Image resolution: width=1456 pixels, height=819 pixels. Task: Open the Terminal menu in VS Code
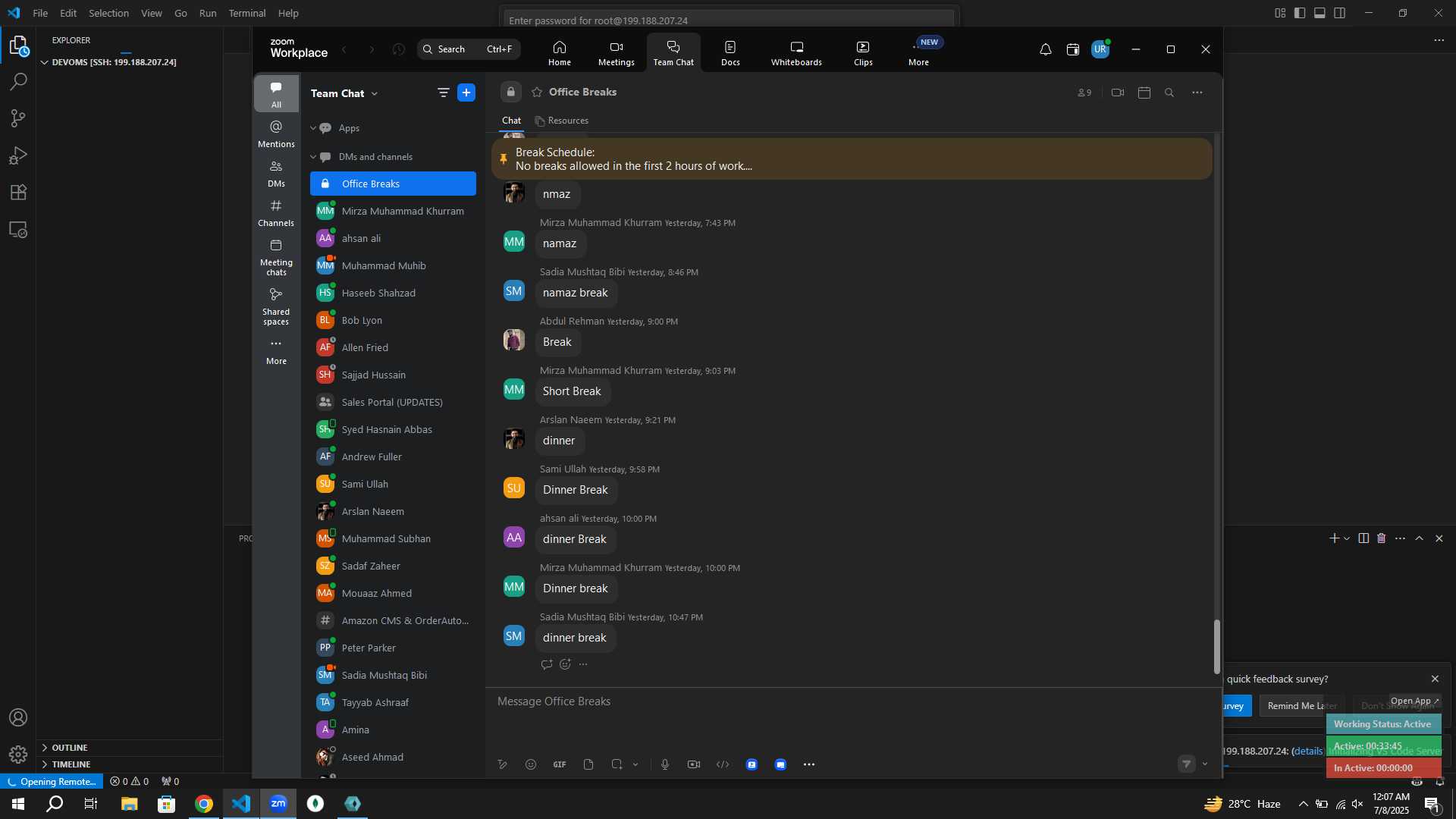tap(247, 13)
